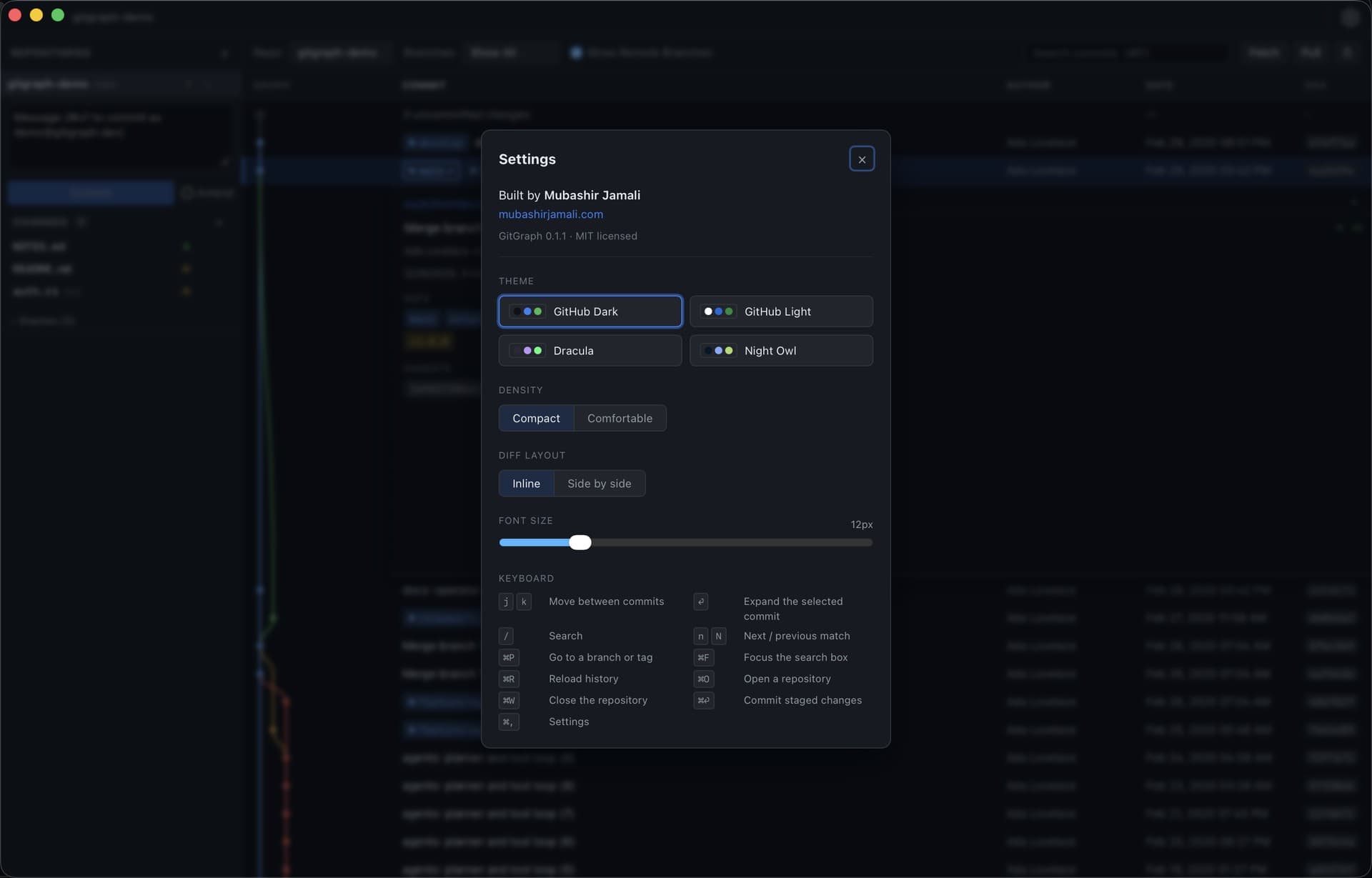Click the Settings dialog title
The height and width of the screenshot is (878, 1372).
[527, 159]
